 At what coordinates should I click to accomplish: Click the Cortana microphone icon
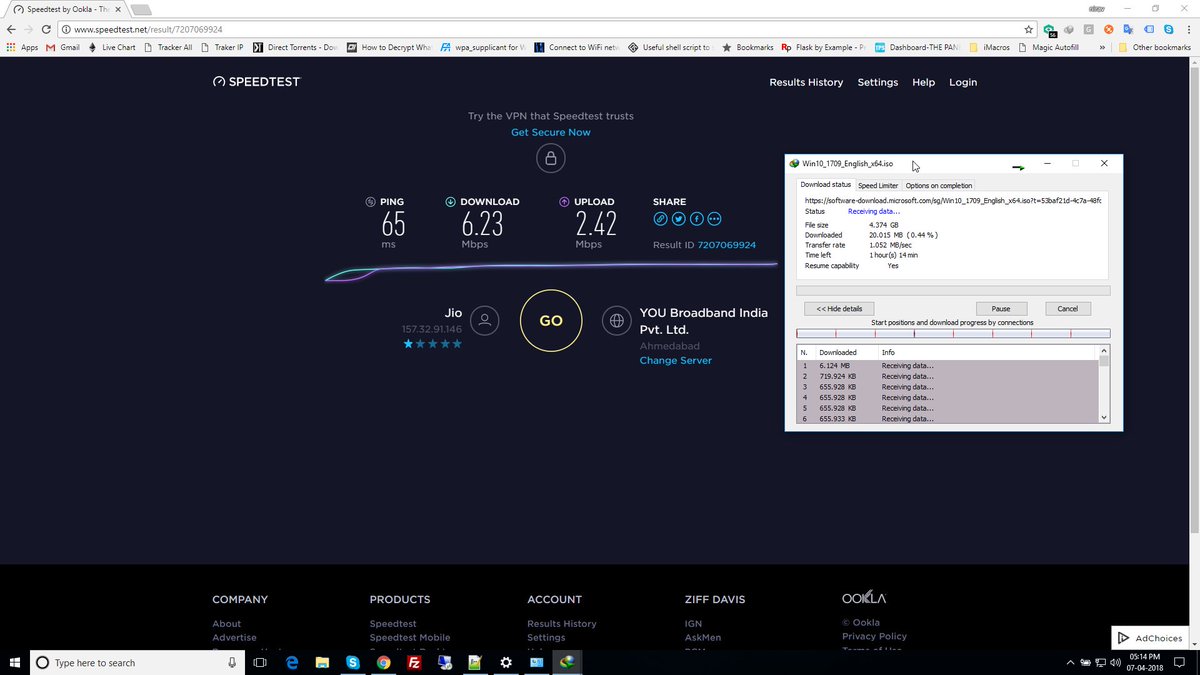pyautogui.click(x=232, y=662)
